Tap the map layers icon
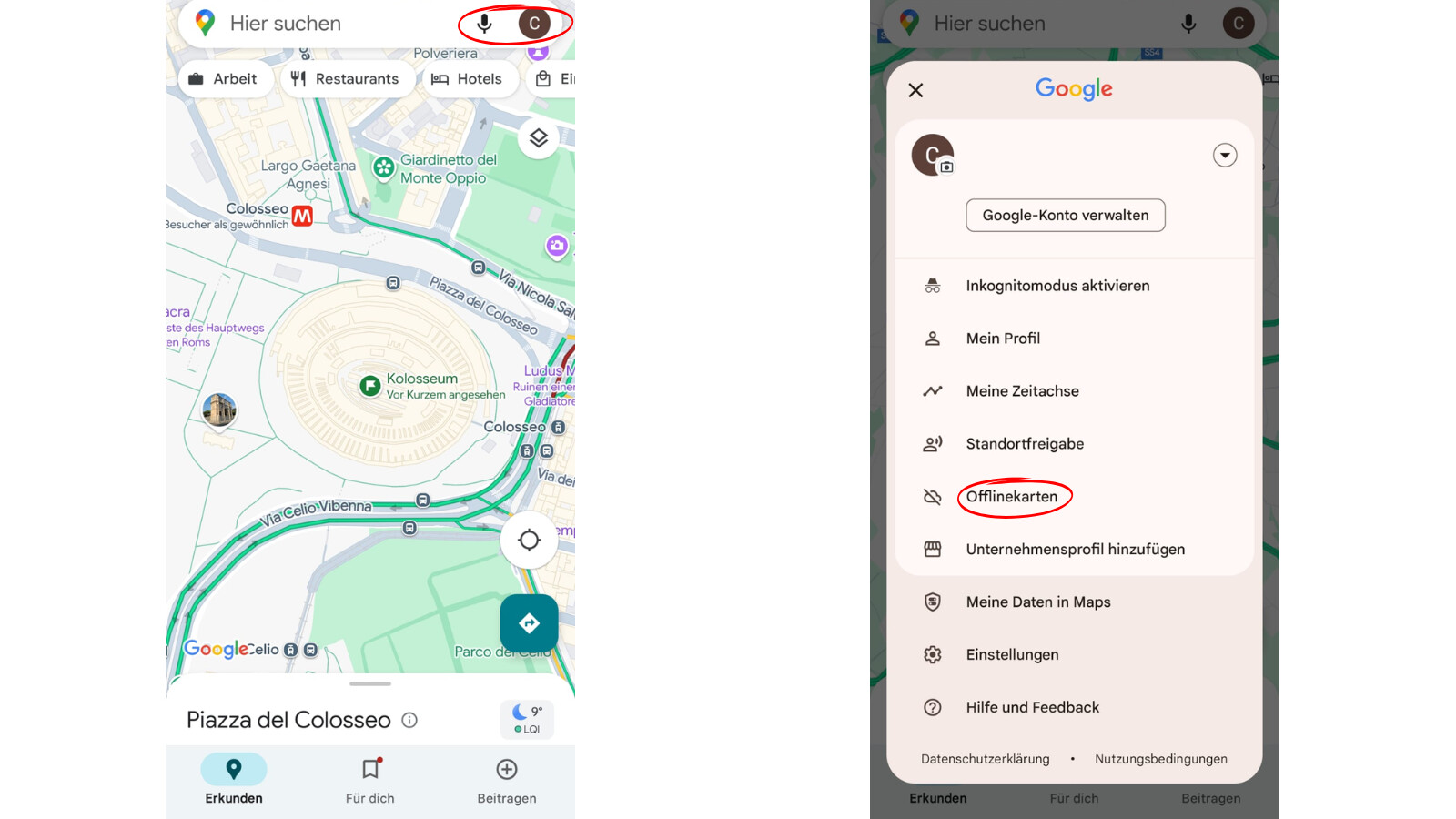Screen dimensions: 1456x819 click(x=538, y=138)
